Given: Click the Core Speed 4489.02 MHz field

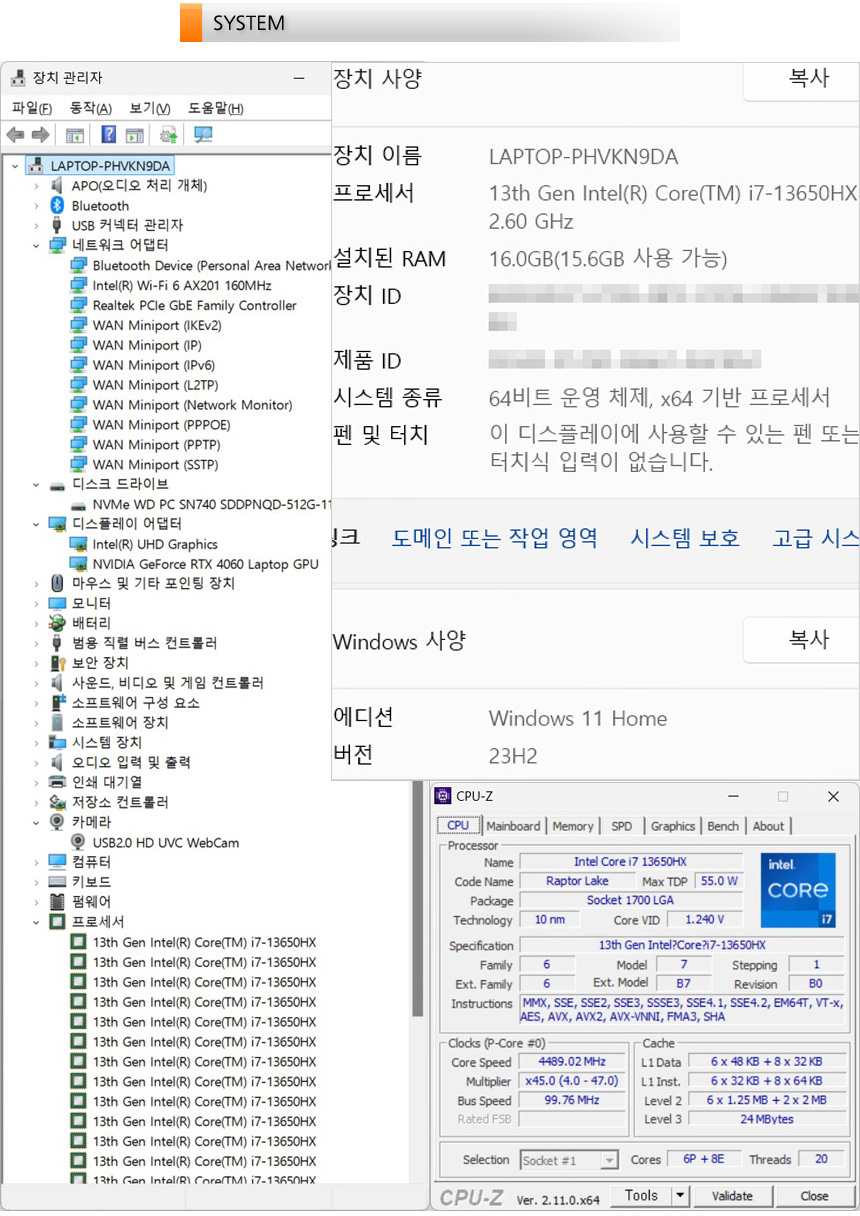Looking at the screenshot, I should pos(571,1062).
